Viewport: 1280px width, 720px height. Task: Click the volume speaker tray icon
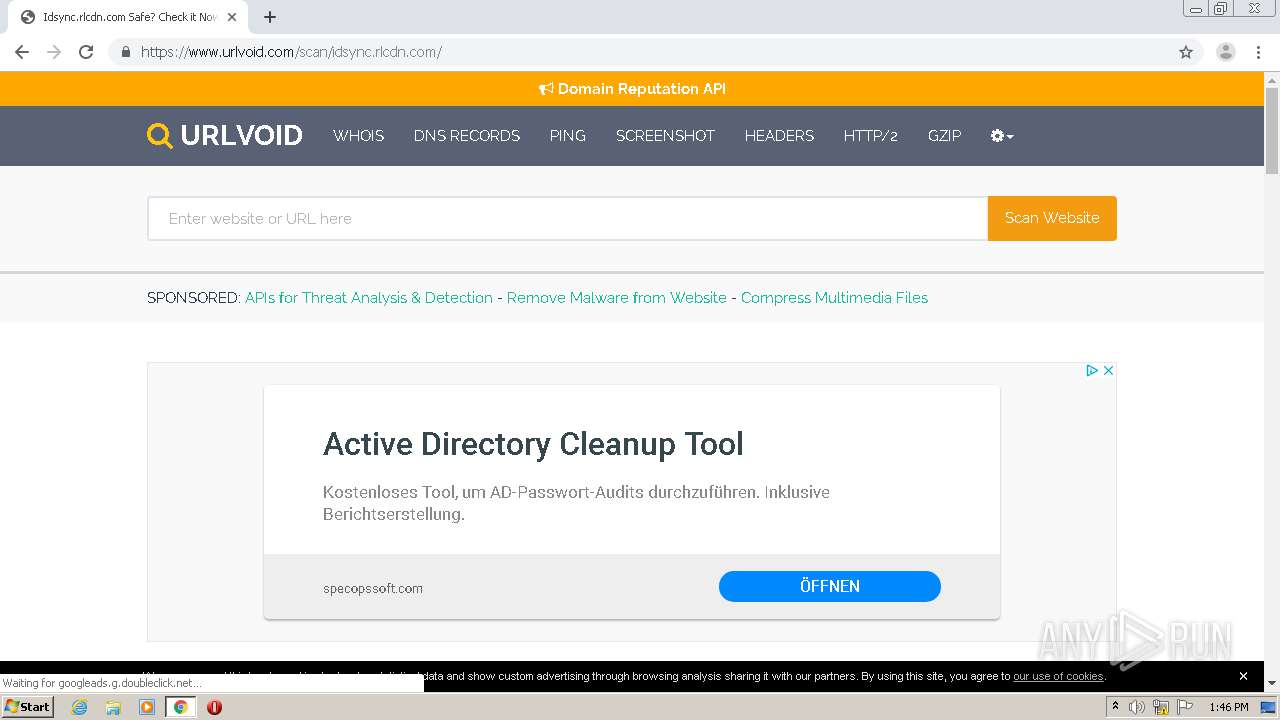pyautogui.click(x=1137, y=707)
